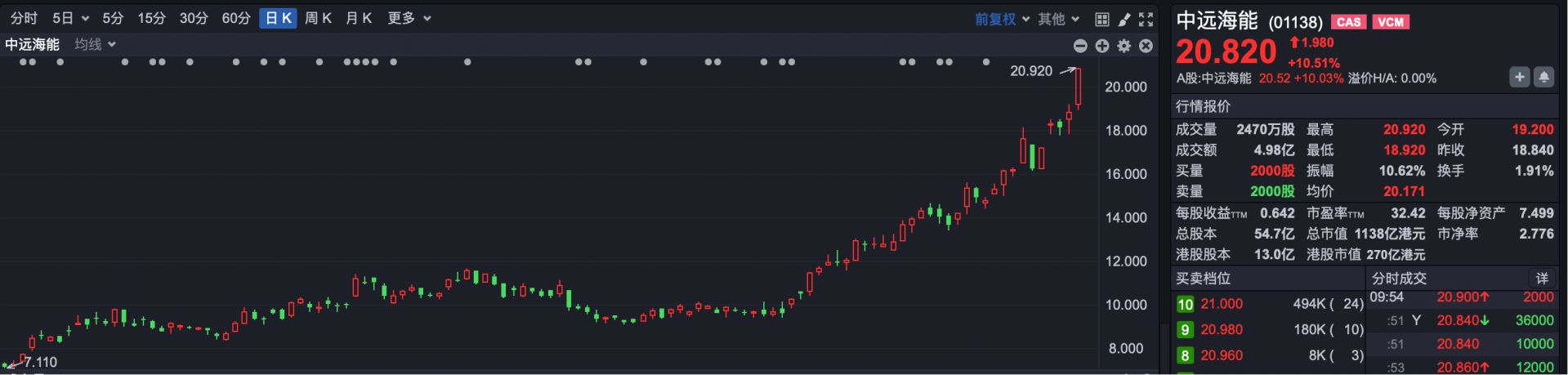Zoom in chart with plus icon
This screenshot has width=1568, height=375.
[1102, 46]
